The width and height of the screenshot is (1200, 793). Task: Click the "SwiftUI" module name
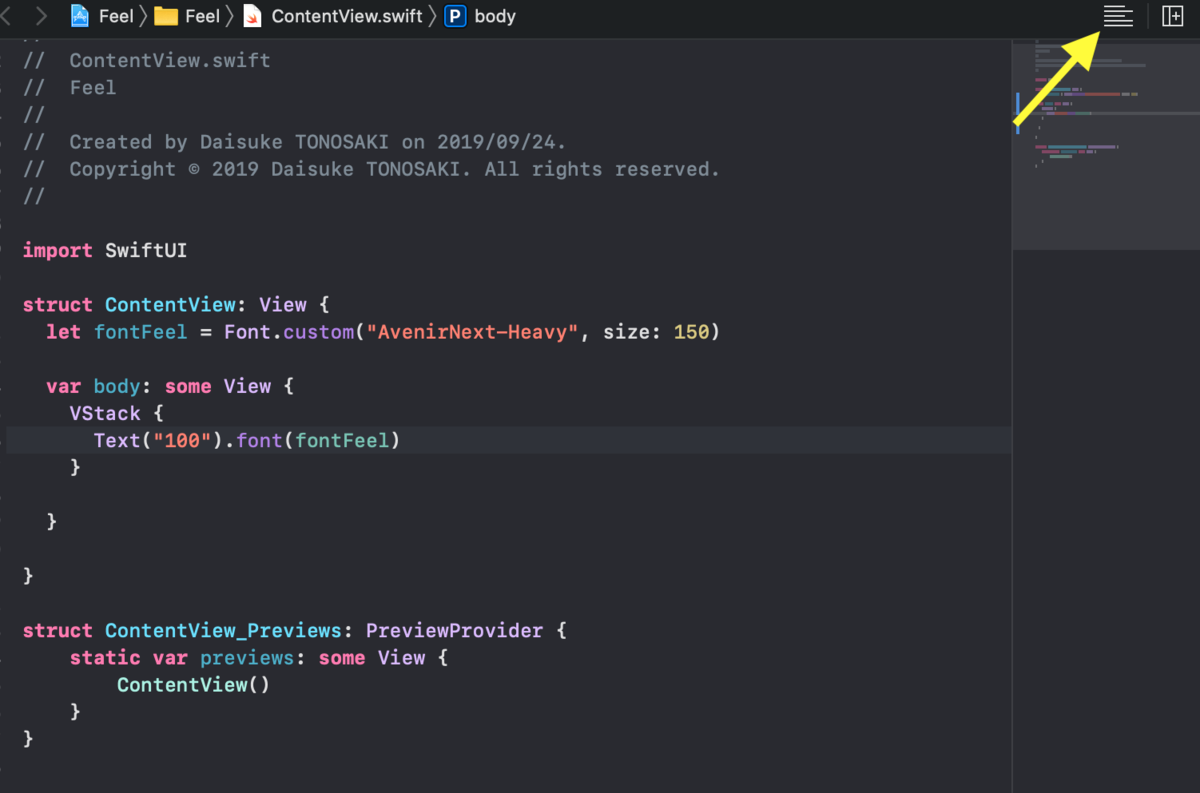click(x=146, y=250)
